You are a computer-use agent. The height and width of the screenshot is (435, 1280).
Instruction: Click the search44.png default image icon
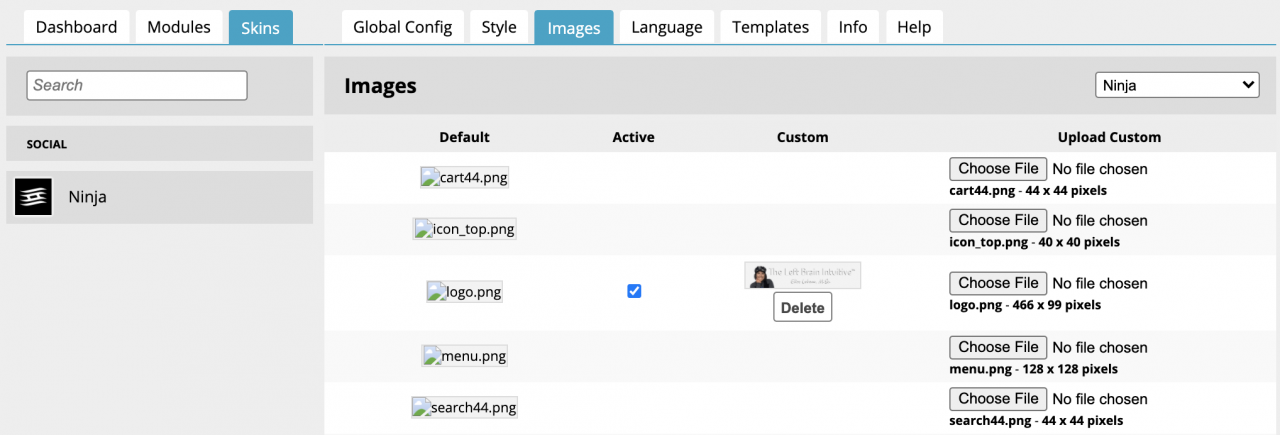click(464, 407)
